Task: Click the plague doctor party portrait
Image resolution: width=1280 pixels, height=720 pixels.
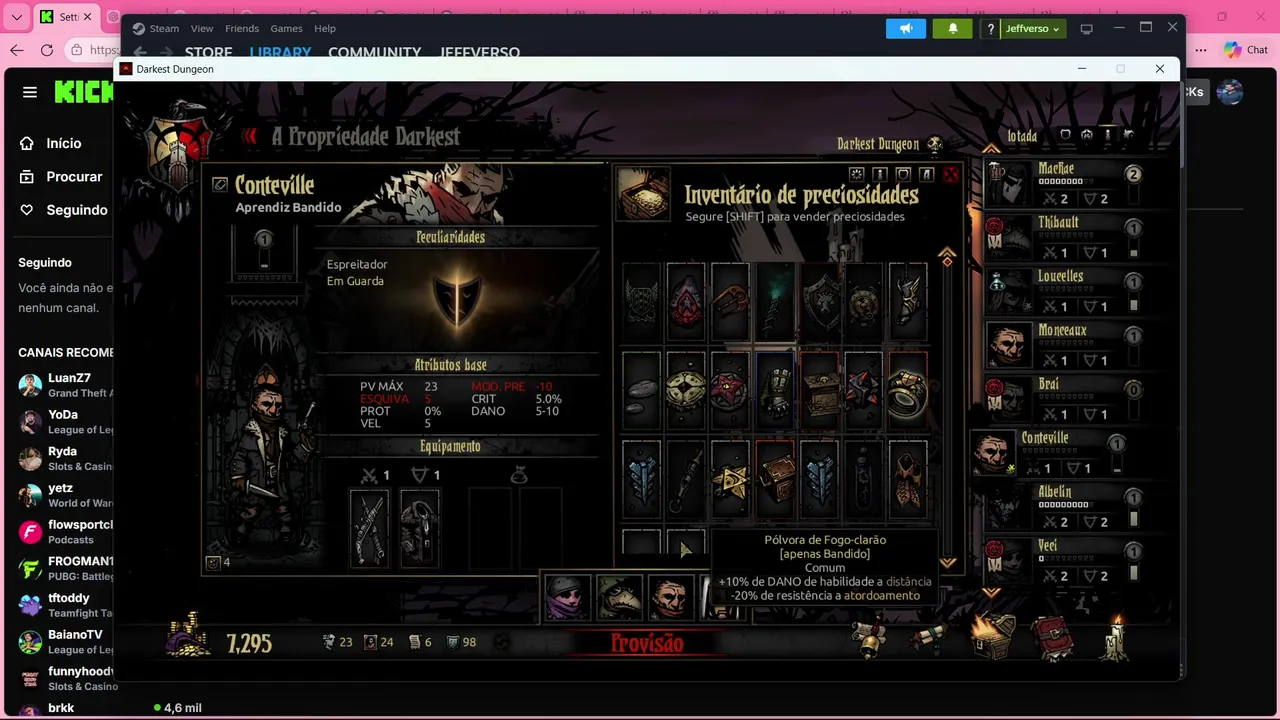Action: click(x=620, y=597)
